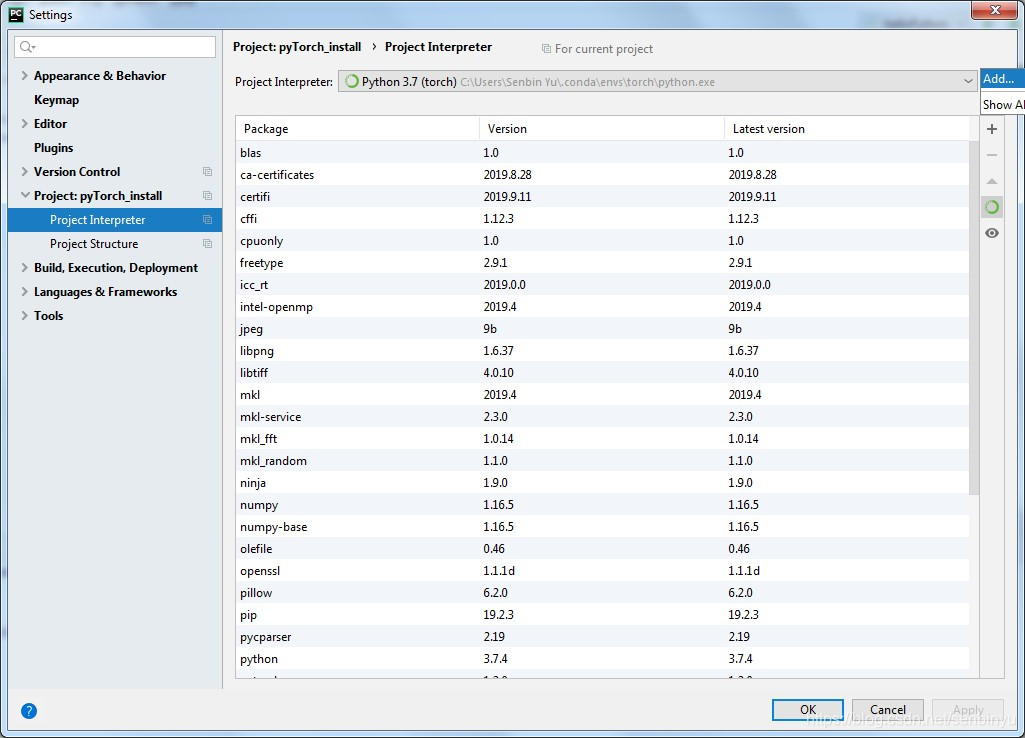
Task: Open the blue help question mark
Action: tap(29, 711)
